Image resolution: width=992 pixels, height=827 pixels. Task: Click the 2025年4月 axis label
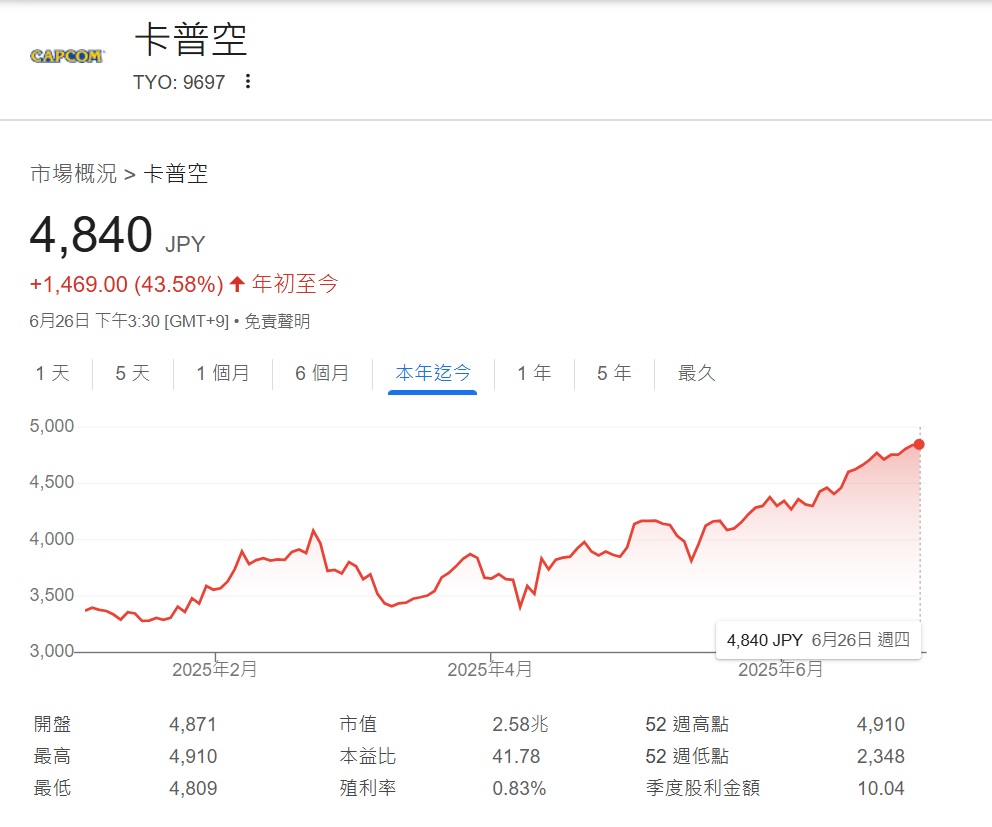tap(490, 669)
